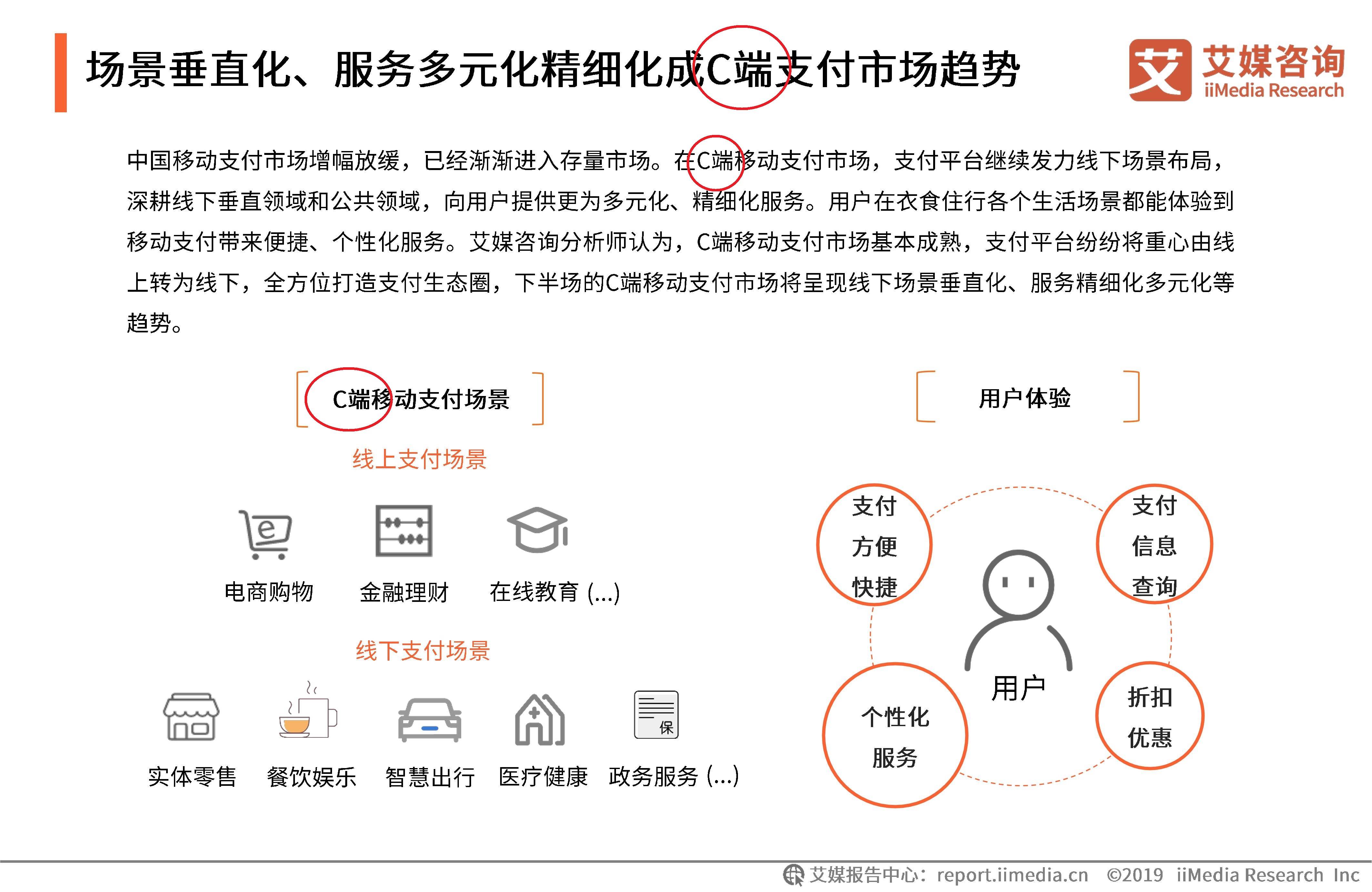Click the car smart travel icon

click(x=429, y=720)
